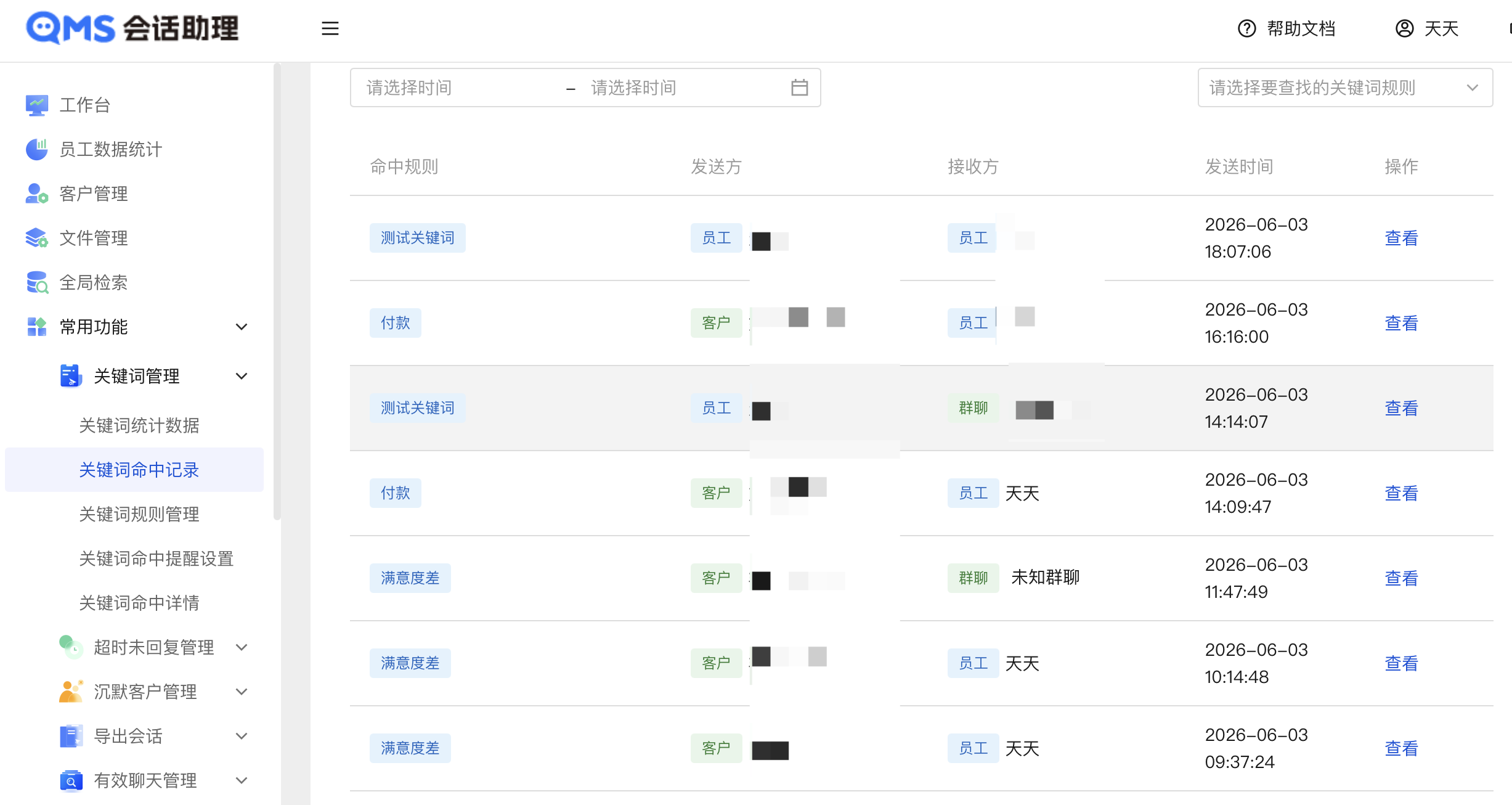This screenshot has height=805, width=1512.
Task: Open 关键词统计数据 menu item
Action: (x=139, y=425)
